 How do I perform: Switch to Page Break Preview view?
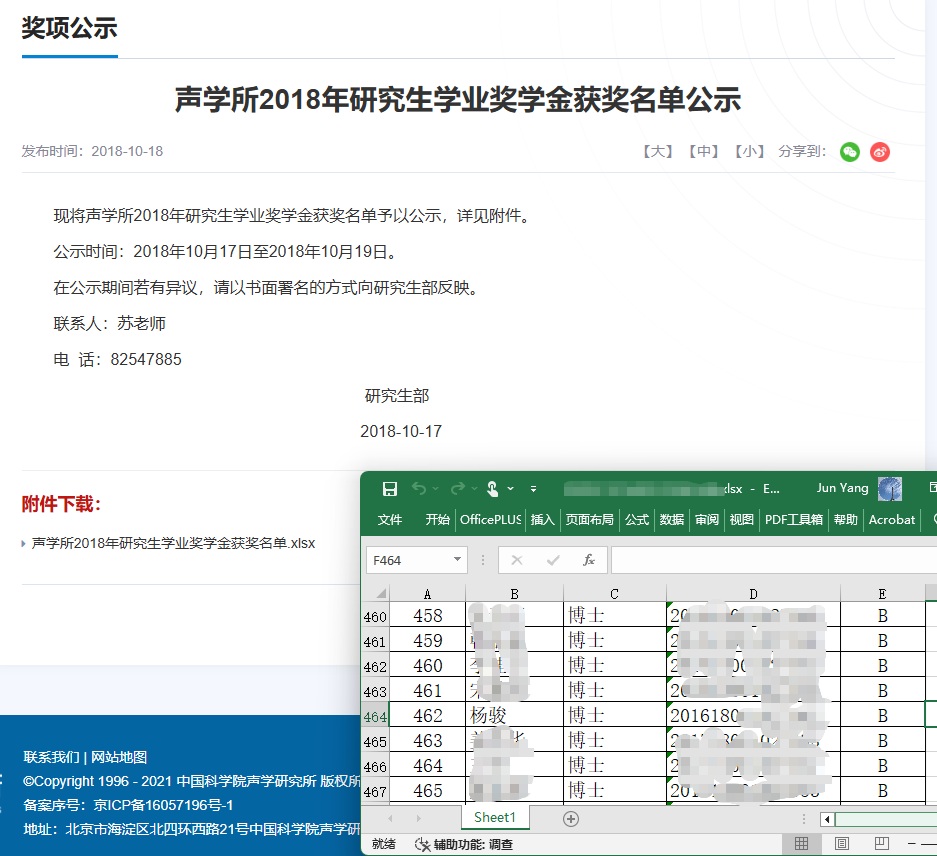click(x=882, y=844)
